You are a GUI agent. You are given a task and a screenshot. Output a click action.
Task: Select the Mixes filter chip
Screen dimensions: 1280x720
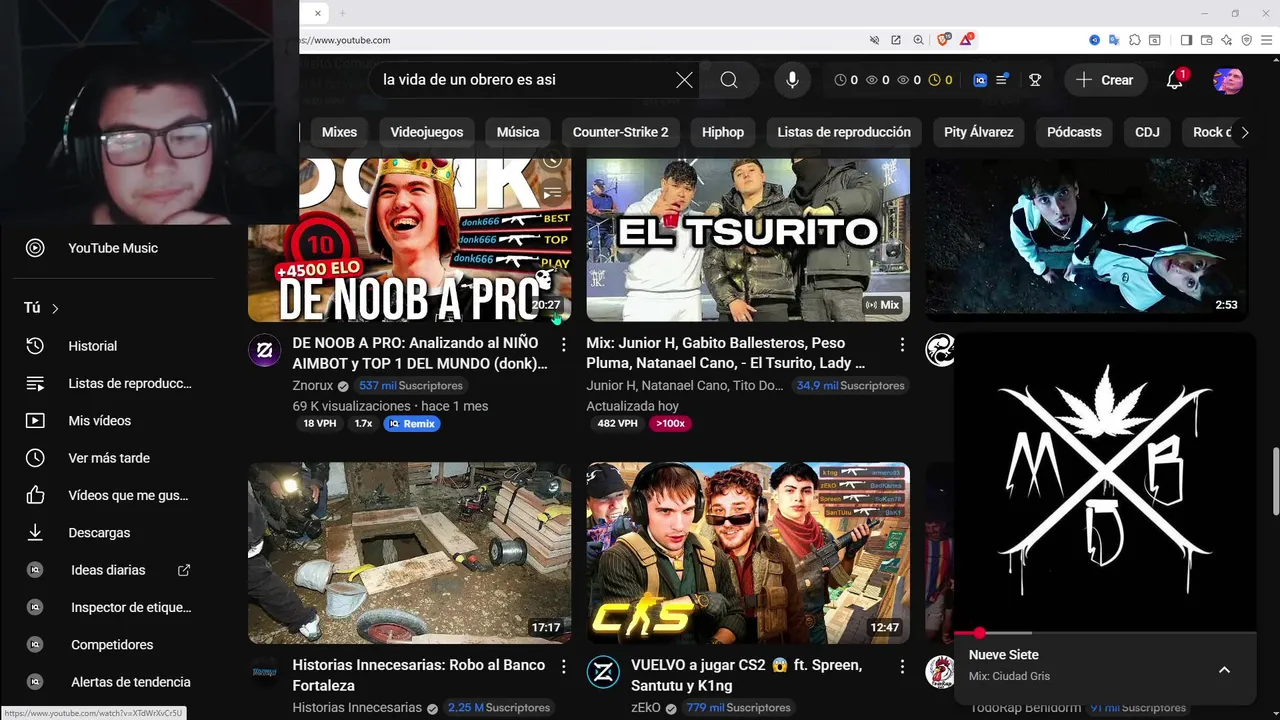click(x=339, y=132)
